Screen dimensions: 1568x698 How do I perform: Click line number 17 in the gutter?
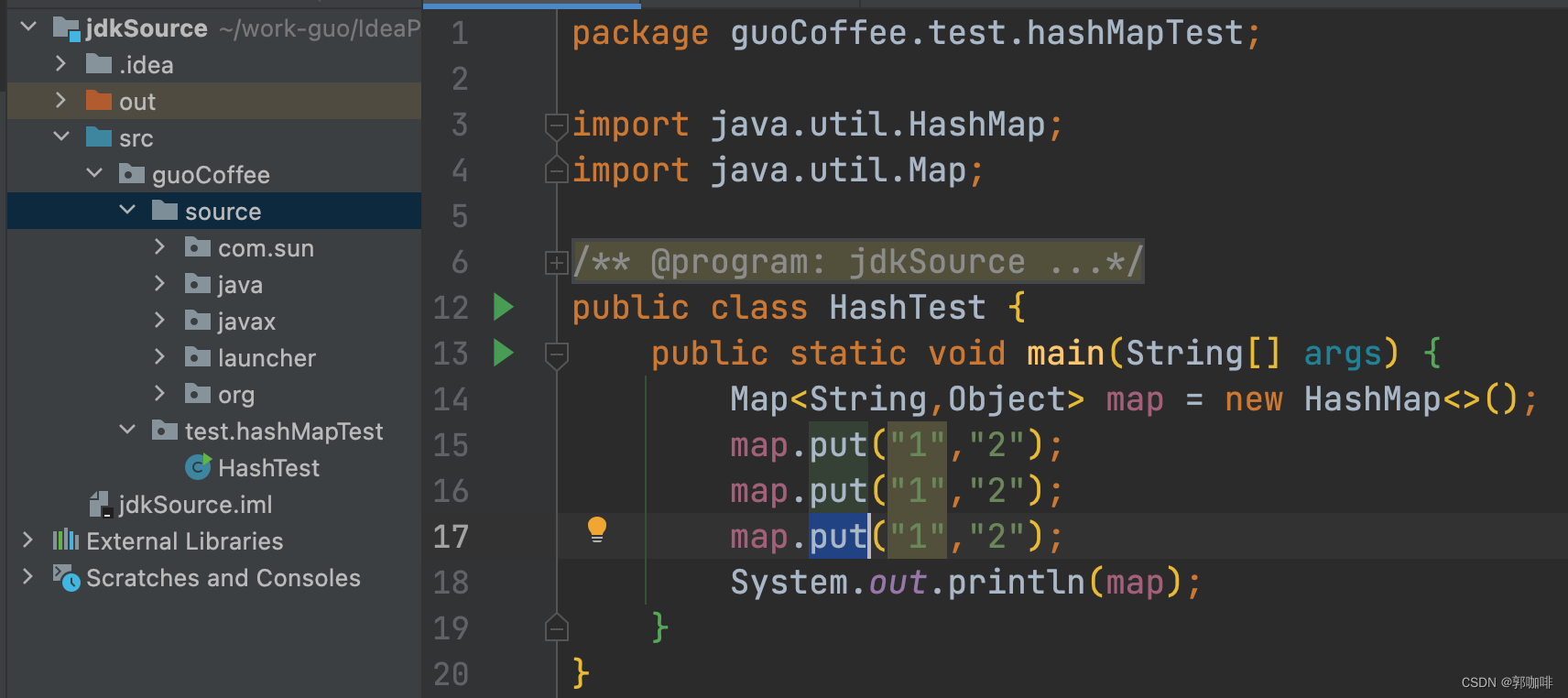coord(451,537)
